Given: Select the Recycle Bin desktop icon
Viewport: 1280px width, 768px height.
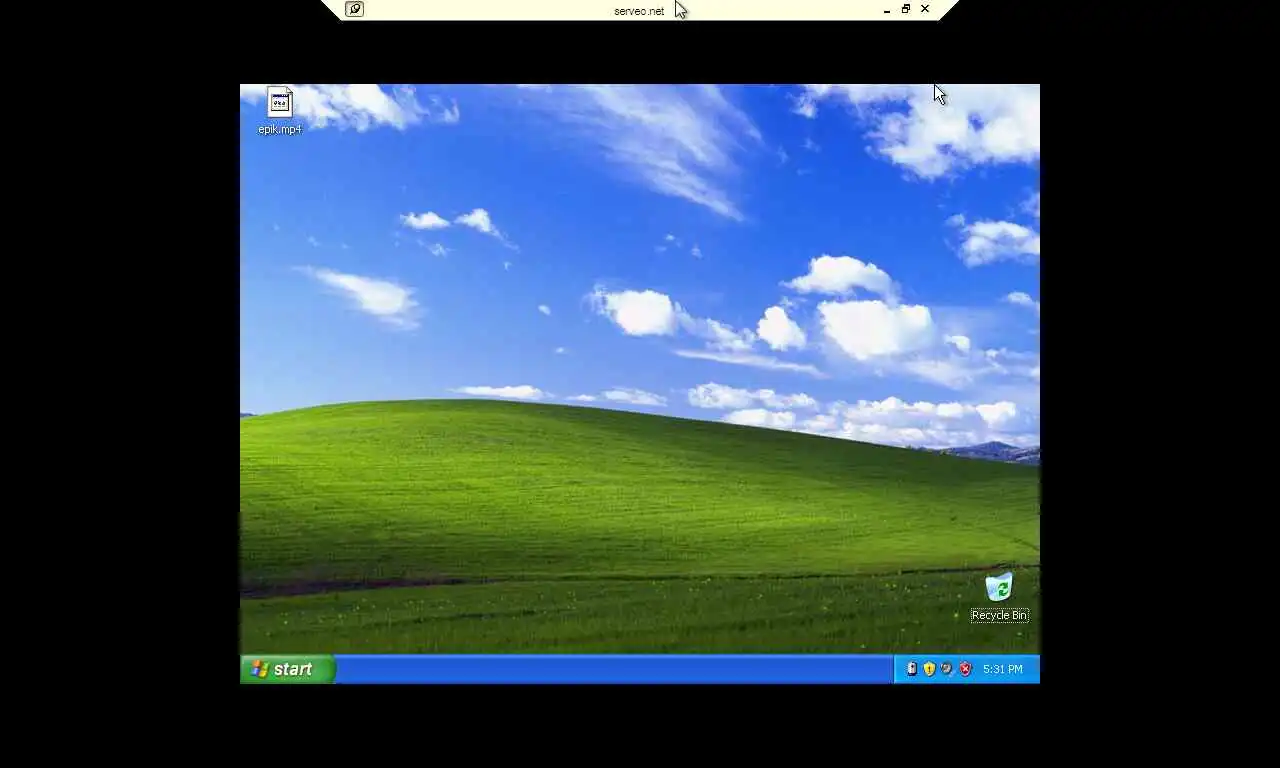Looking at the screenshot, I should pyautogui.click(x=999, y=587).
